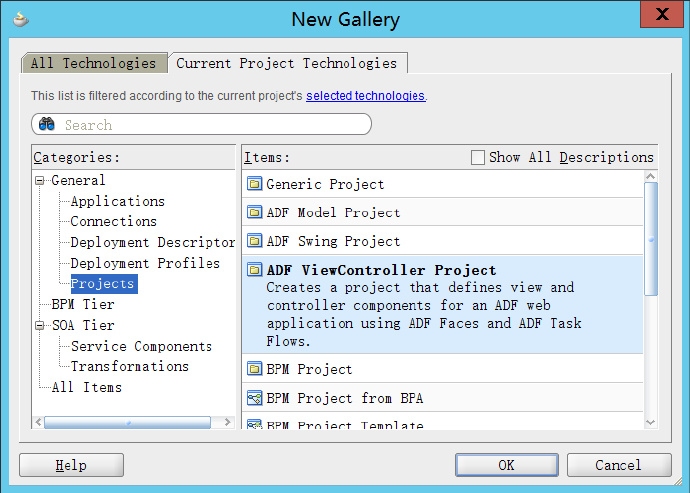Click the Generic Project folder icon
The height and width of the screenshot is (493, 690).
pyautogui.click(x=254, y=184)
